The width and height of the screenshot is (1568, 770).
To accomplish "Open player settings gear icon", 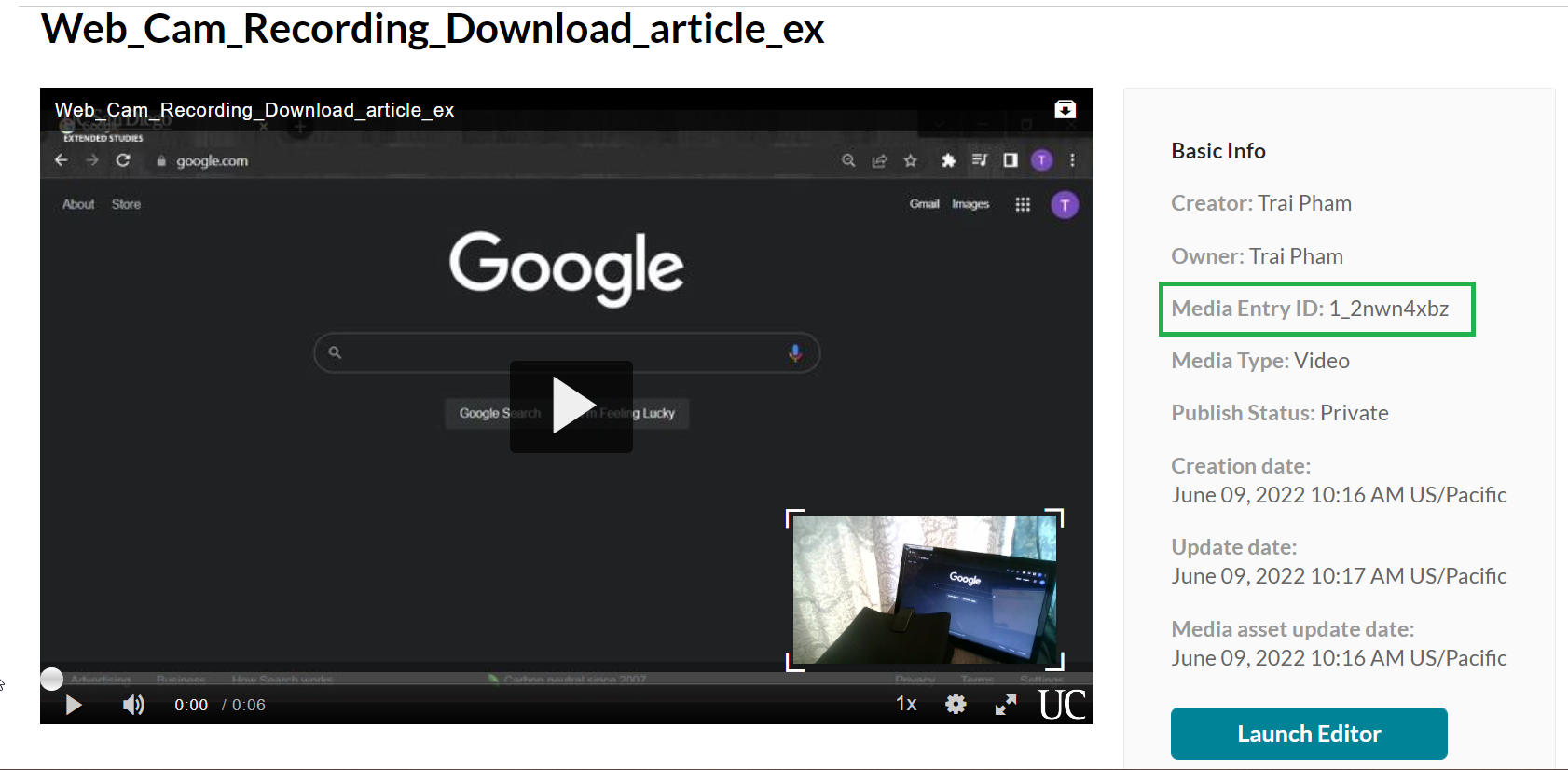I will [956, 704].
